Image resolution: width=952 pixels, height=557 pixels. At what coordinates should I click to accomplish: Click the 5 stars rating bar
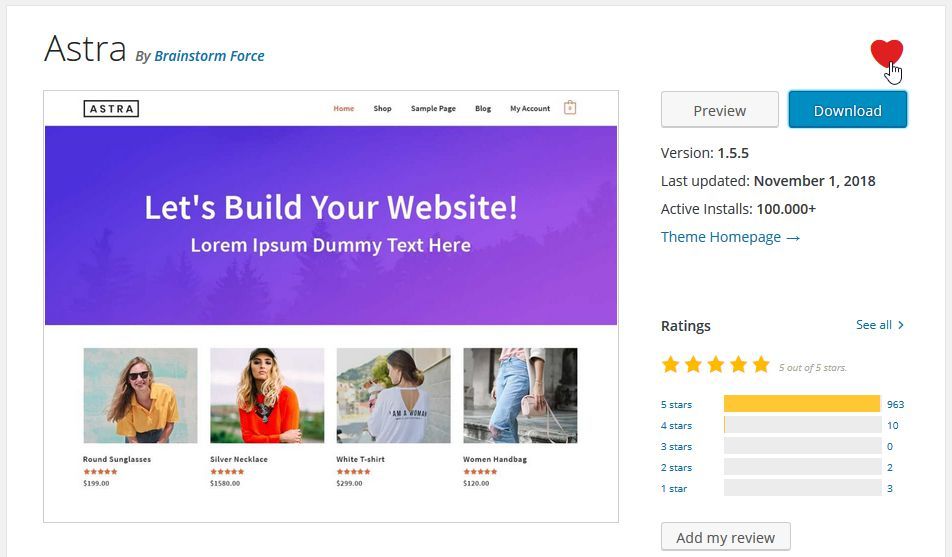coord(801,404)
